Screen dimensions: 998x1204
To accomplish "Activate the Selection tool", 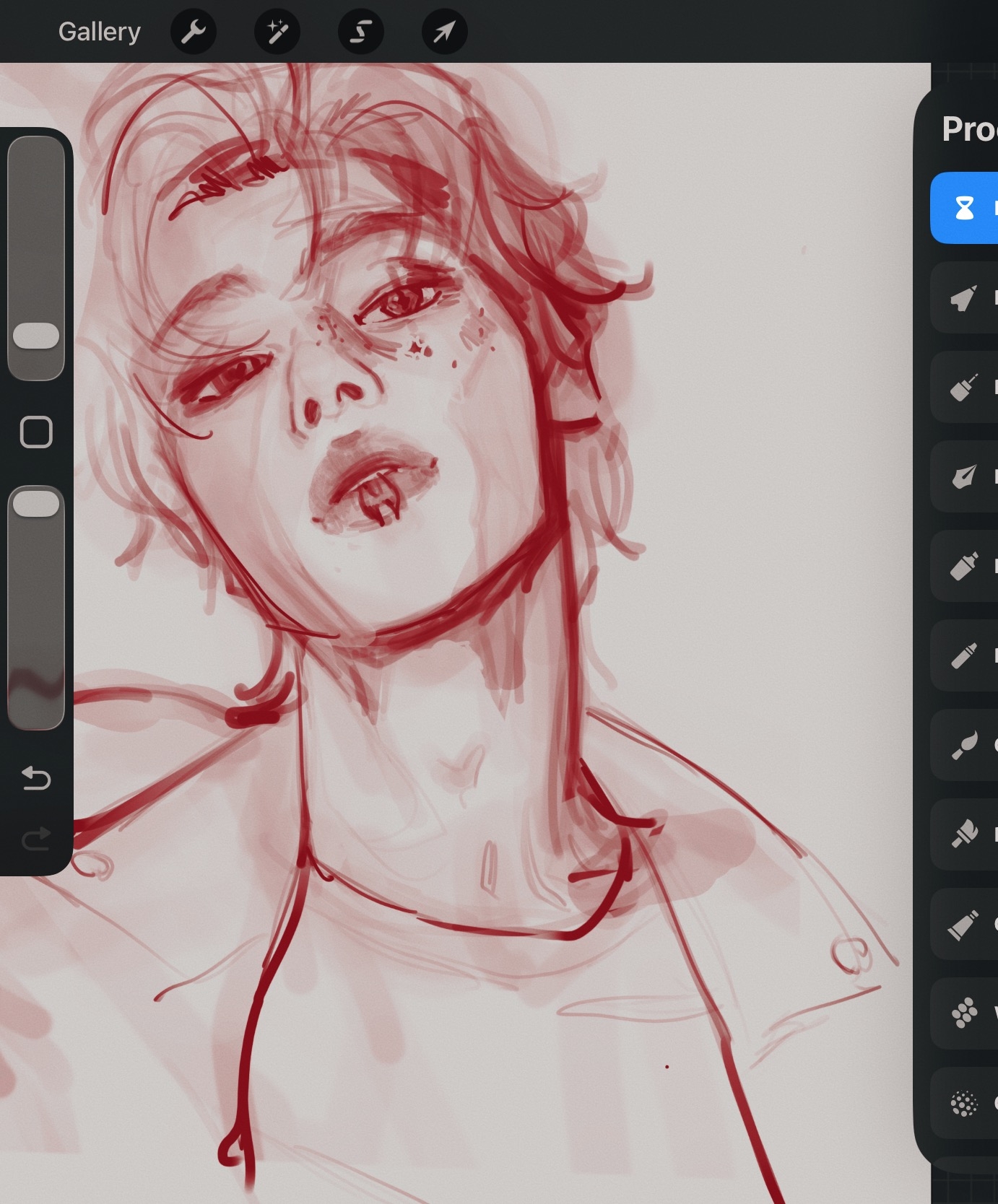I will (361, 32).
